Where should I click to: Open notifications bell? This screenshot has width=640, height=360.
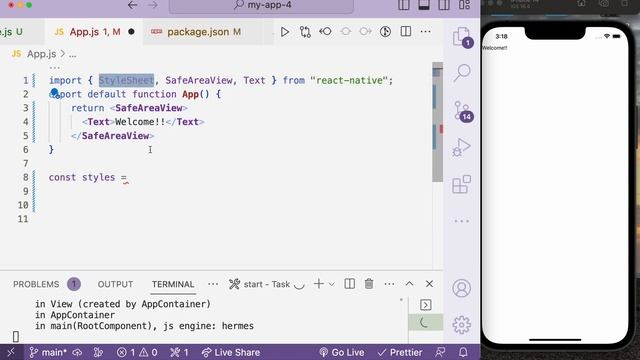[x=463, y=352]
